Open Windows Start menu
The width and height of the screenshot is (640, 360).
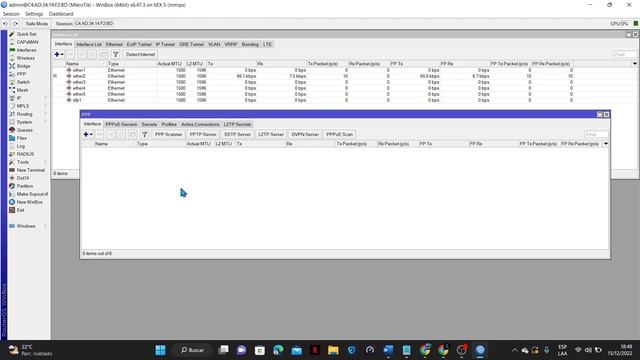click(x=160, y=350)
